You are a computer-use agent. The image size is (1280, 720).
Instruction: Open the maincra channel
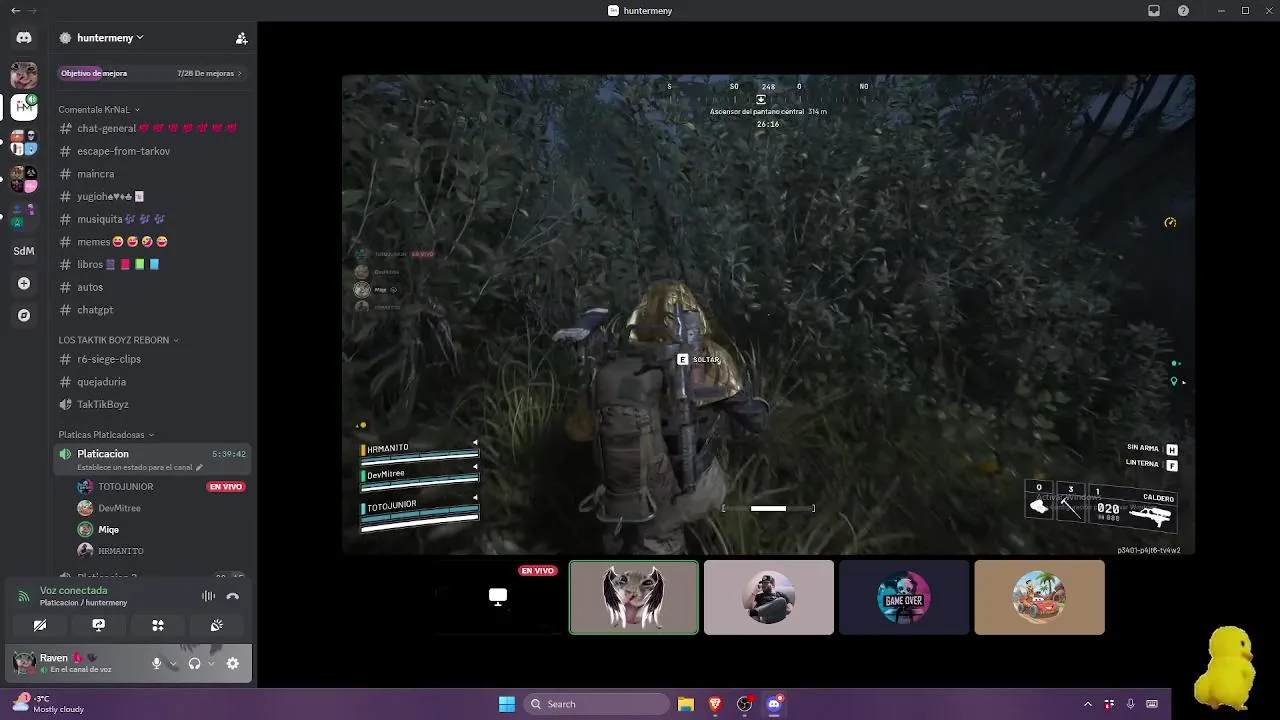pyautogui.click(x=152, y=174)
